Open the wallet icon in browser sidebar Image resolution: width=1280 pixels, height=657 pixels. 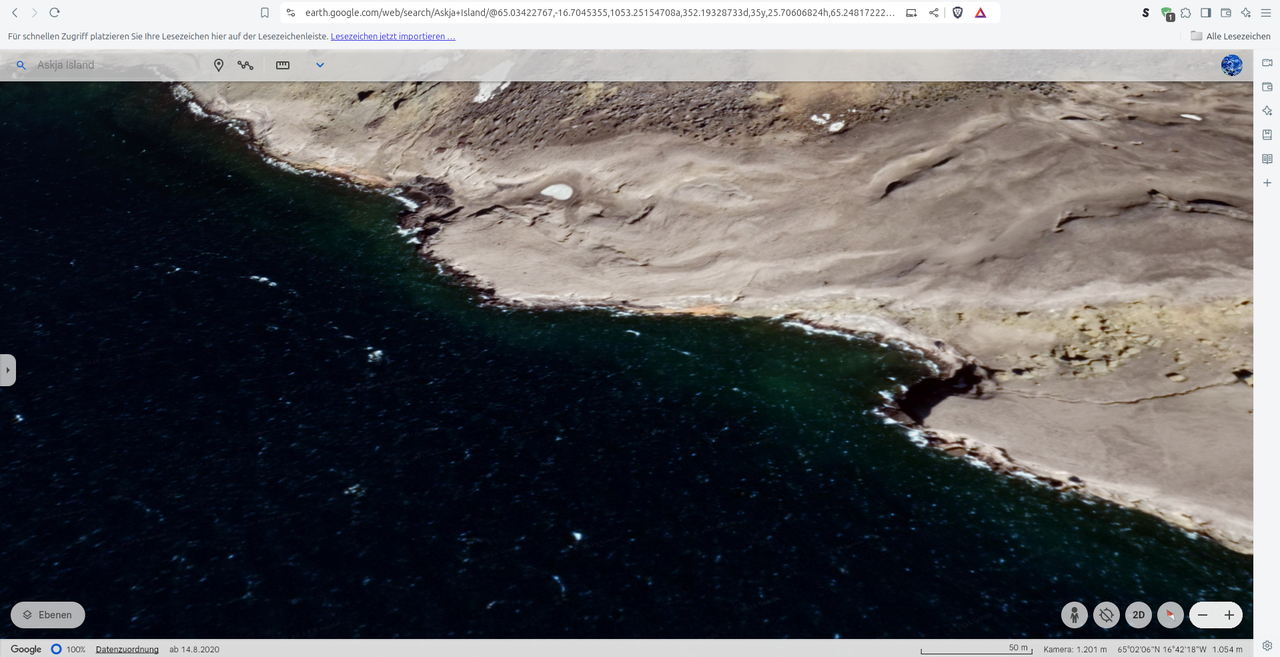point(1267,87)
